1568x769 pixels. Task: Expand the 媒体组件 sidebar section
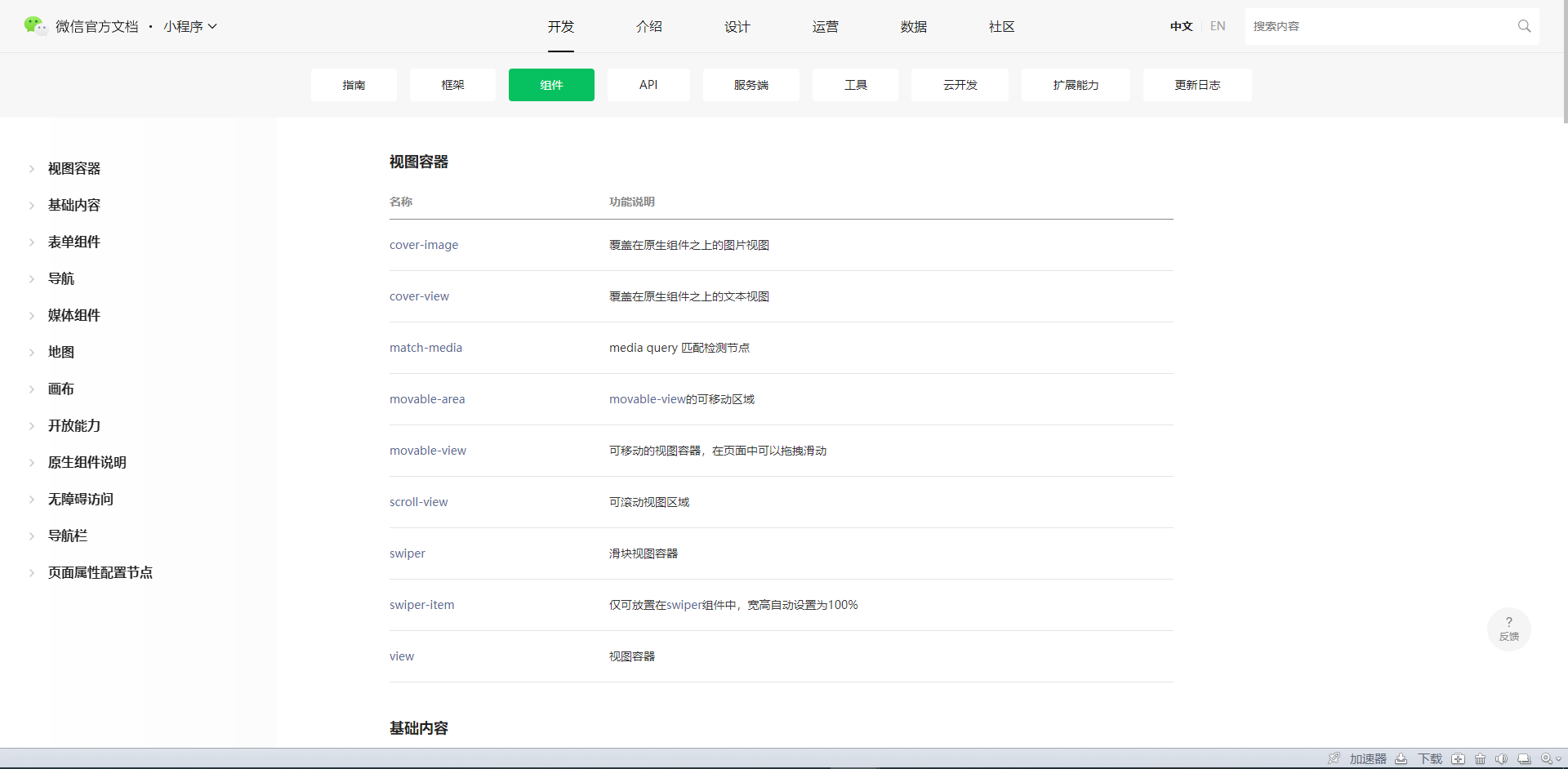(74, 315)
